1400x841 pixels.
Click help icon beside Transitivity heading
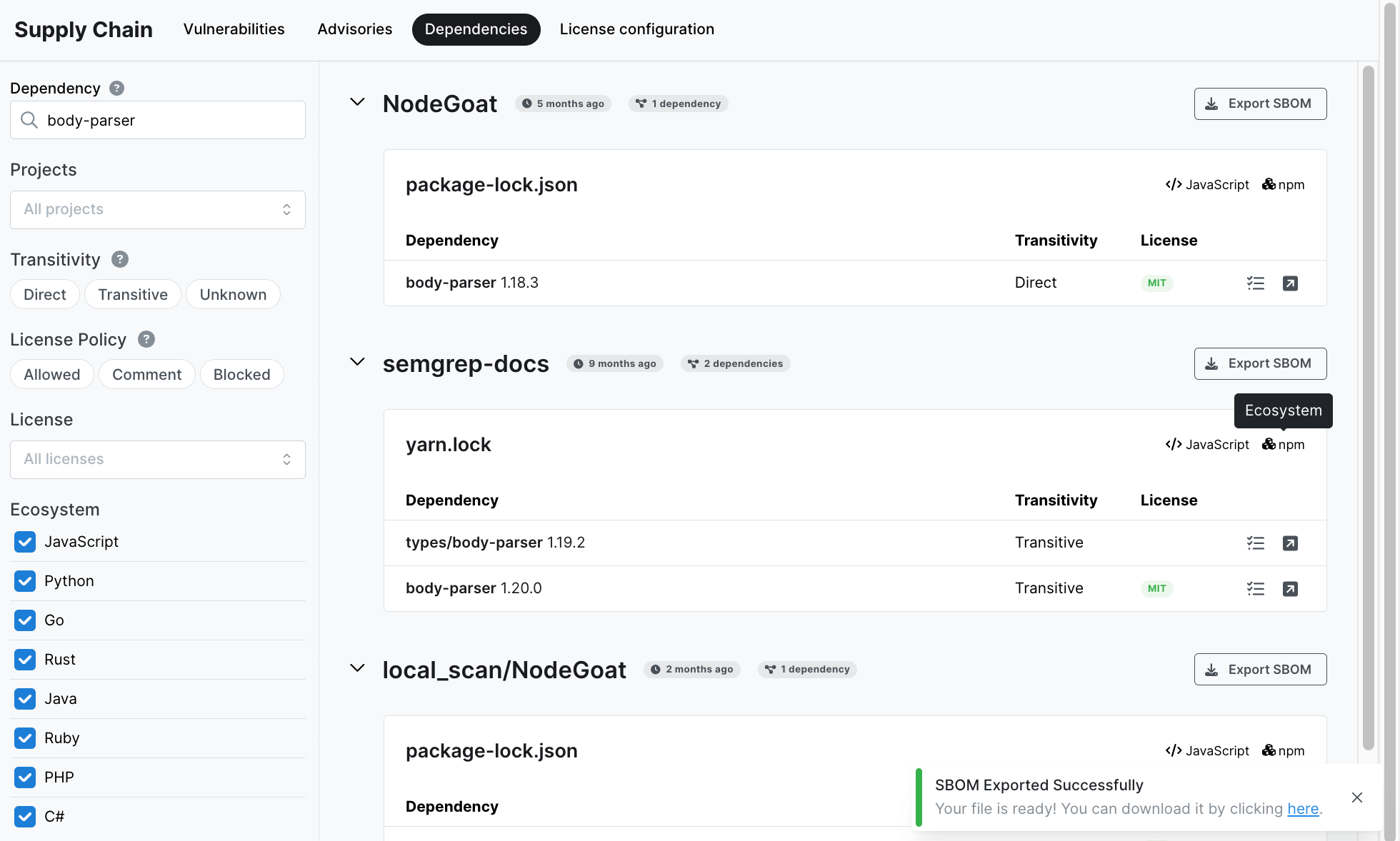click(x=120, y=259)
